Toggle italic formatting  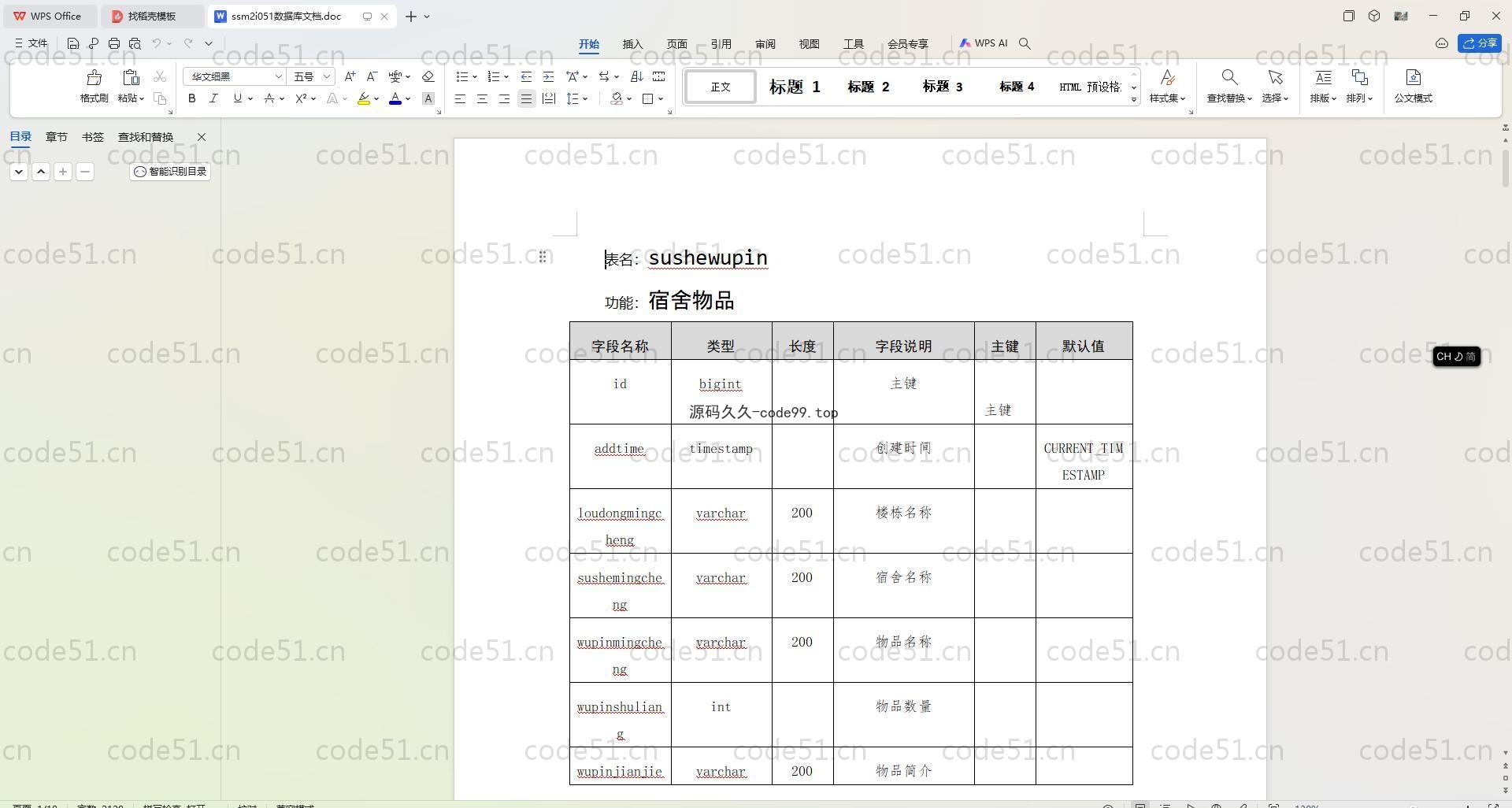213,98
